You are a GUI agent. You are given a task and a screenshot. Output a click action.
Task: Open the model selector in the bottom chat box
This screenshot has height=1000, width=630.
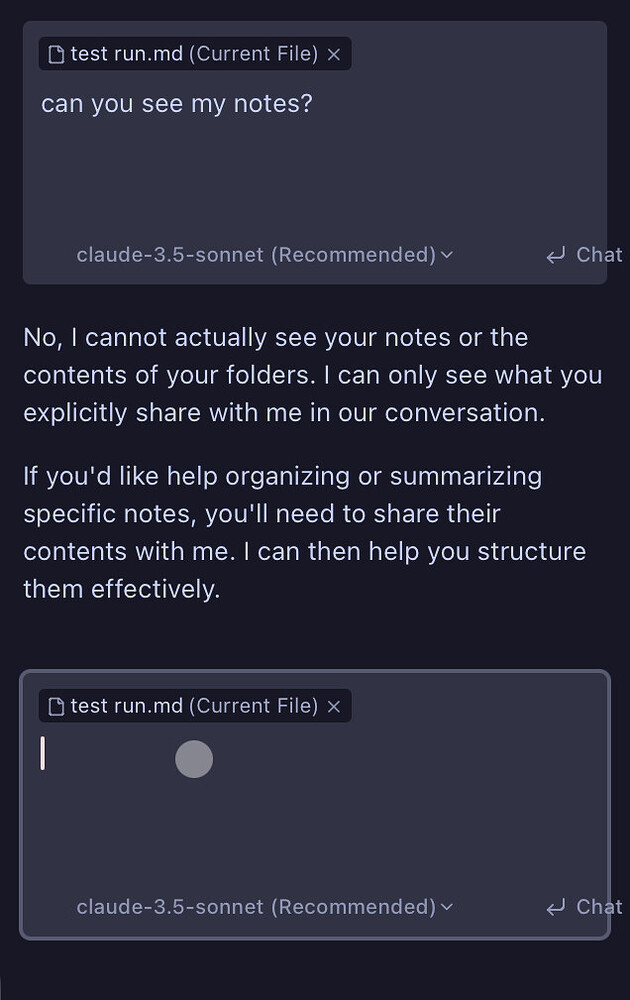pos(263,907)
